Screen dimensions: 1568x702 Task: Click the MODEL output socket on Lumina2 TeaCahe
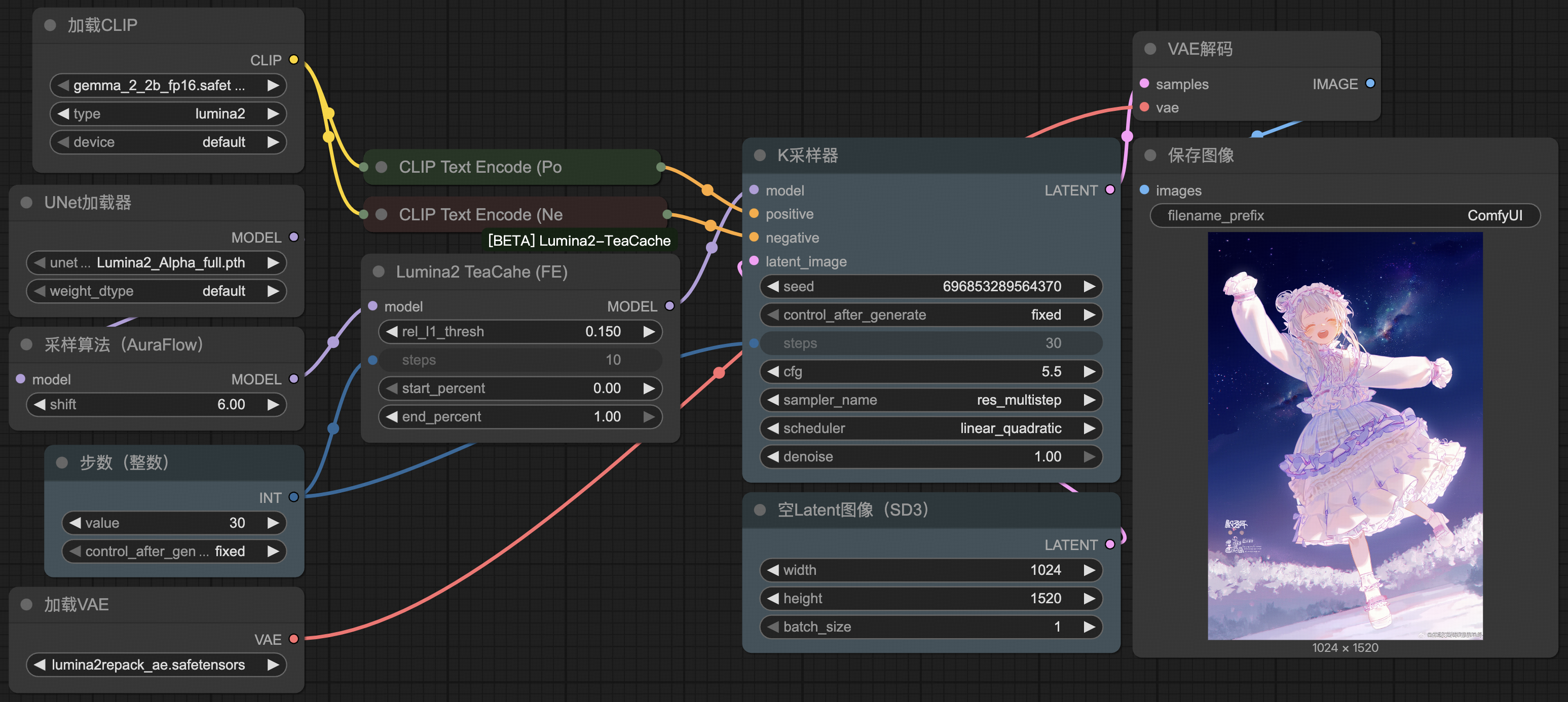coord(669,306)
